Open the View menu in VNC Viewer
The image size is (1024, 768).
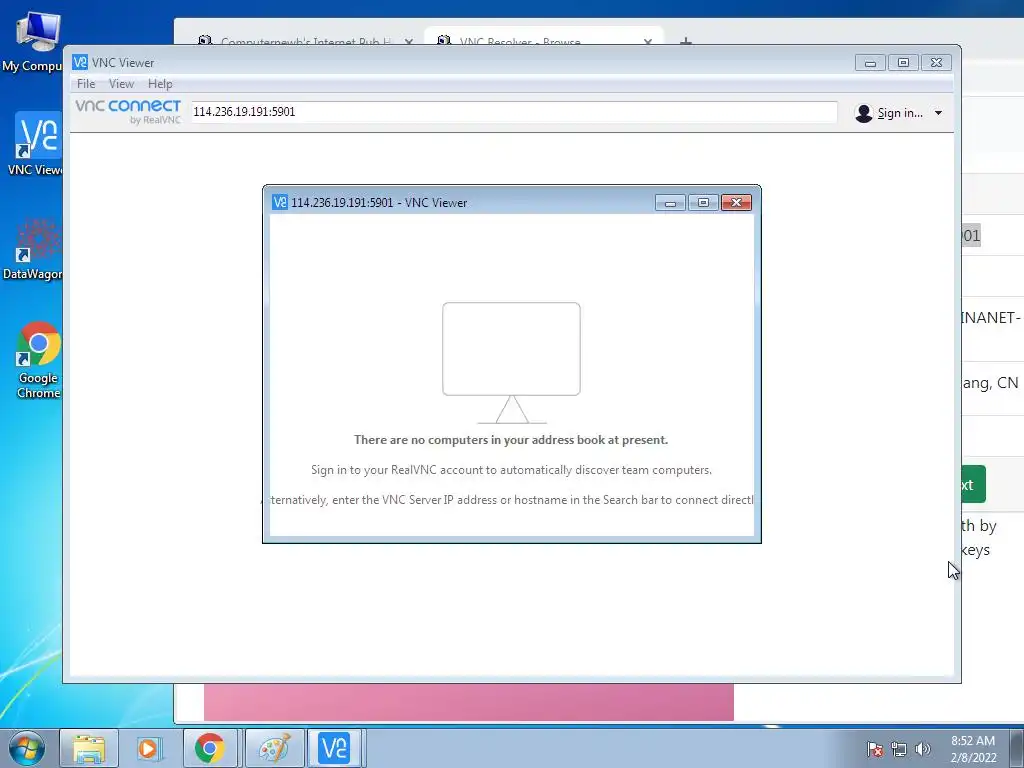121,84
